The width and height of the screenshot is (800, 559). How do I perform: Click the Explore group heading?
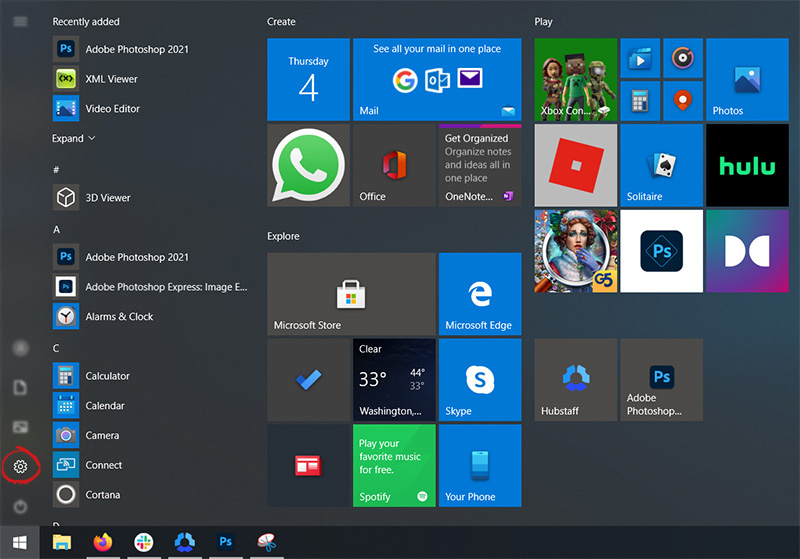[x=283, y=236]
